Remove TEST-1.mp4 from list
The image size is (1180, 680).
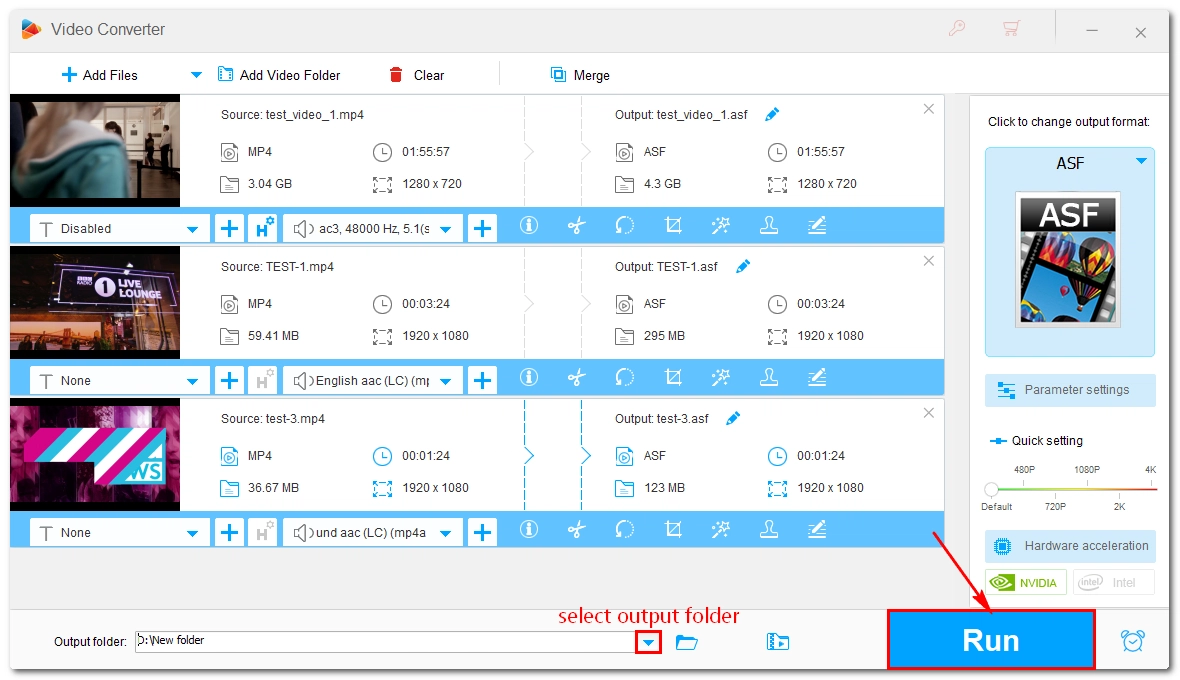coord(929,261)
